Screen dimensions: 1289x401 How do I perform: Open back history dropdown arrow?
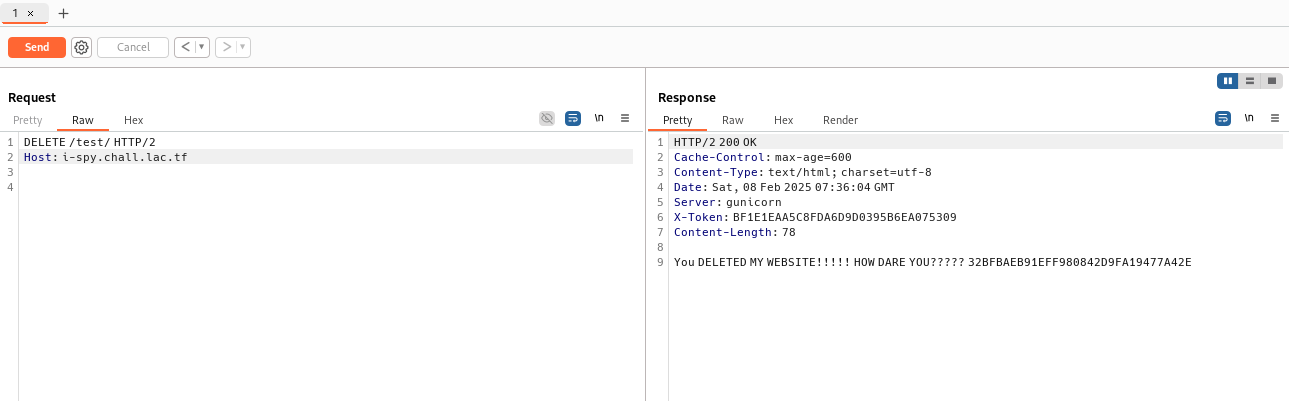202,47
